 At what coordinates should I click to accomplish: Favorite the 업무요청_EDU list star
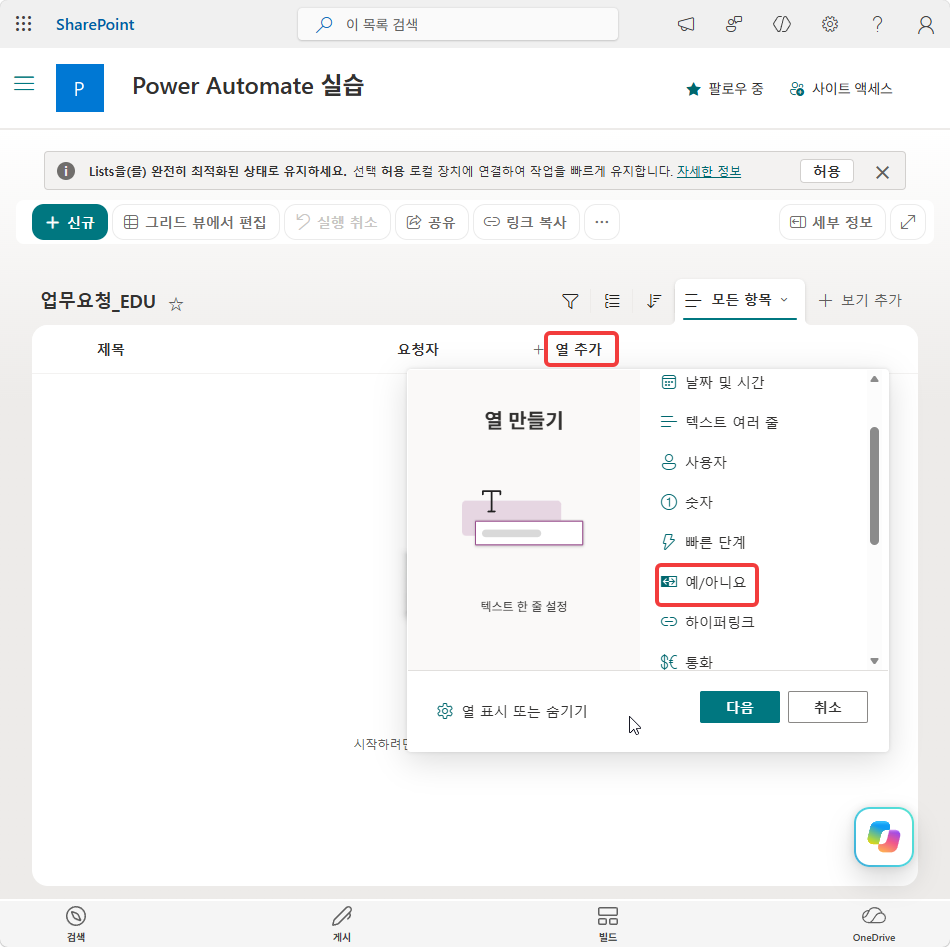tap(176, 304)
